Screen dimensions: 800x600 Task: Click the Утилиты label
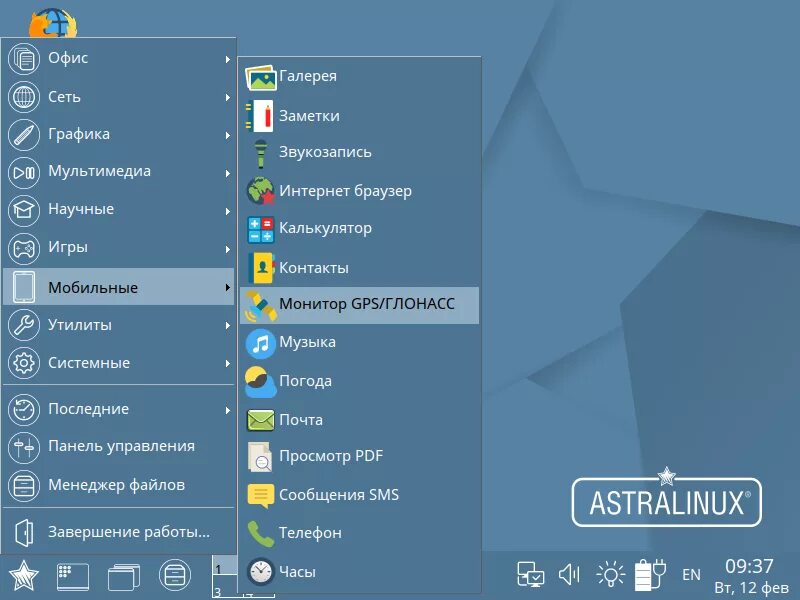point(80,325)
